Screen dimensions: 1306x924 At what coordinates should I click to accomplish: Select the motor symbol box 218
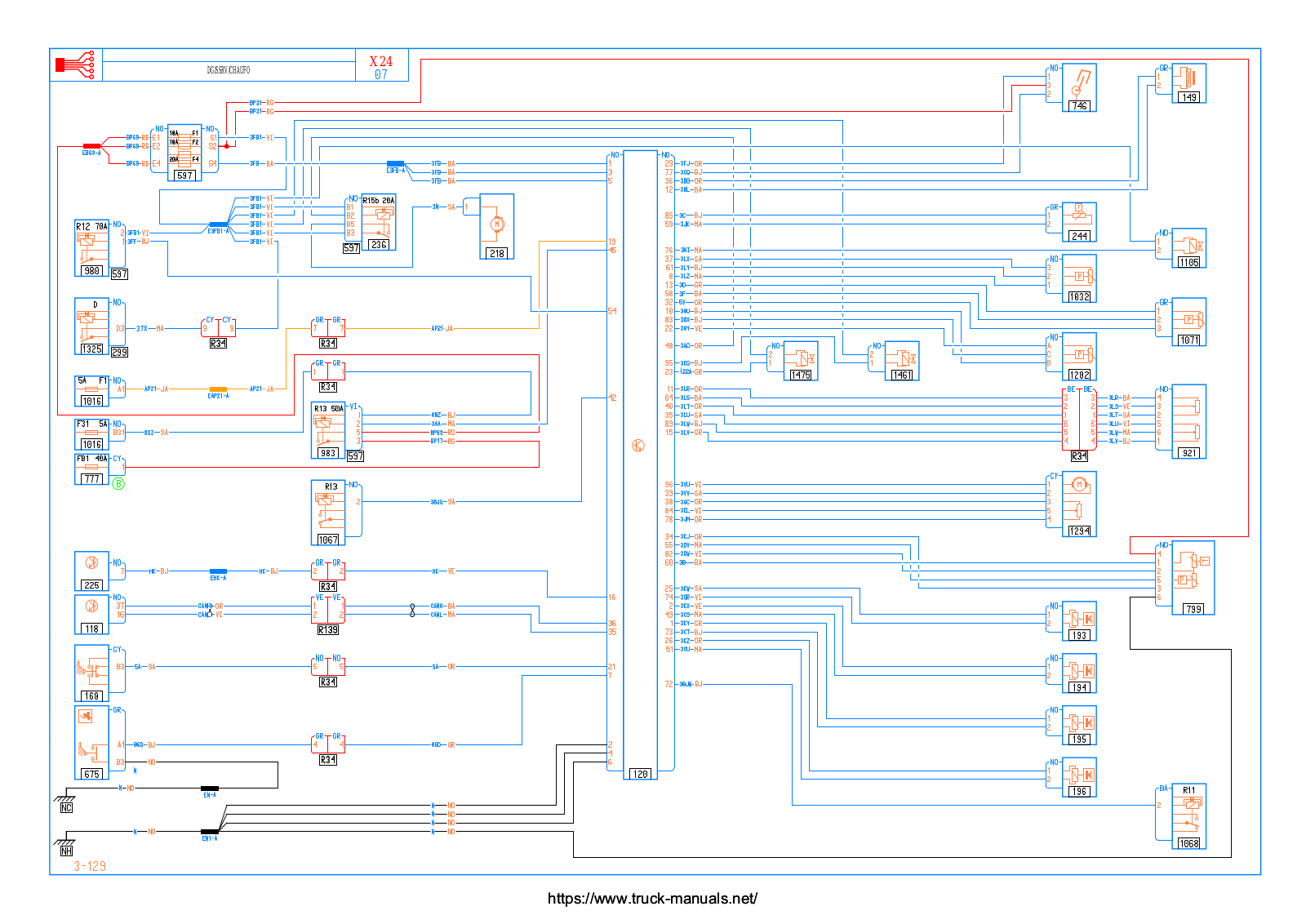click(497, 227)
